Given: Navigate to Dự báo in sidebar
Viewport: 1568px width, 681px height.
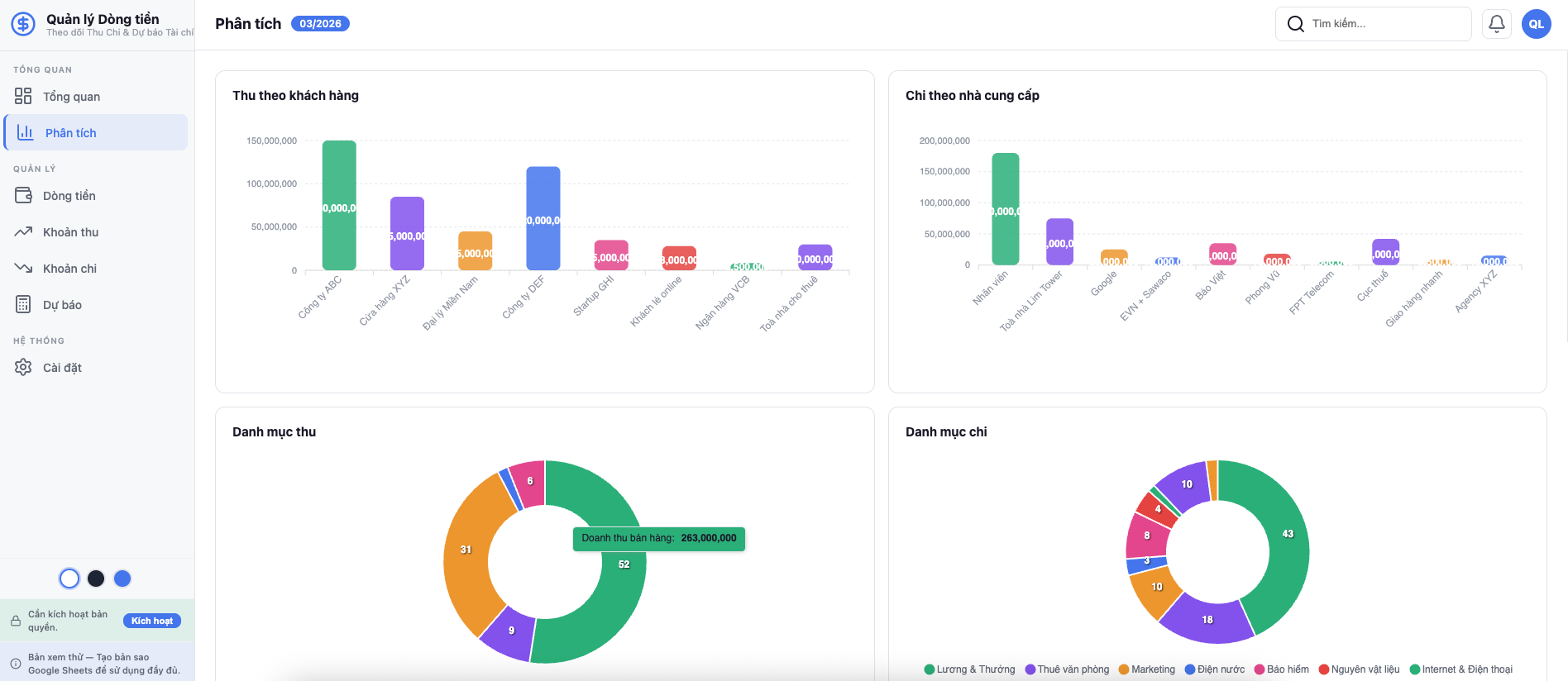Looking at the screenshot, I should (x=62, y=305).
